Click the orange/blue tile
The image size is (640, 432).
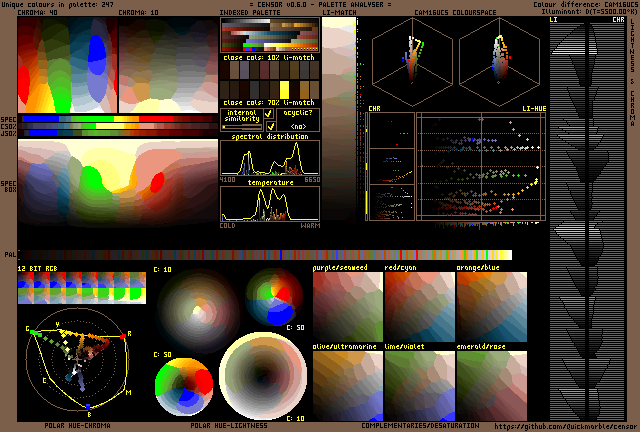pos(492,307)
